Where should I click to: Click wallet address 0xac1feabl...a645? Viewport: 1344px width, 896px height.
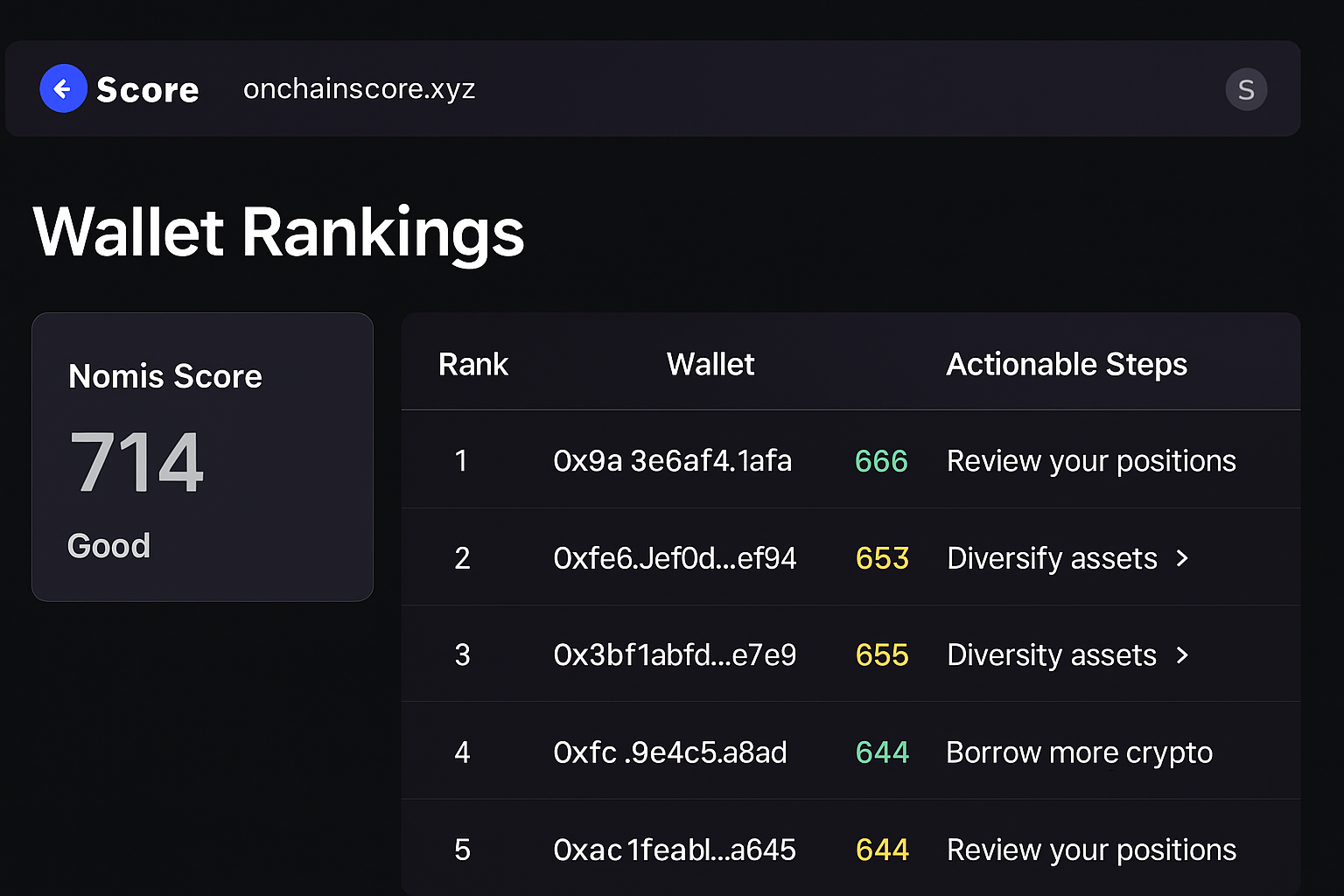[675, 850]
